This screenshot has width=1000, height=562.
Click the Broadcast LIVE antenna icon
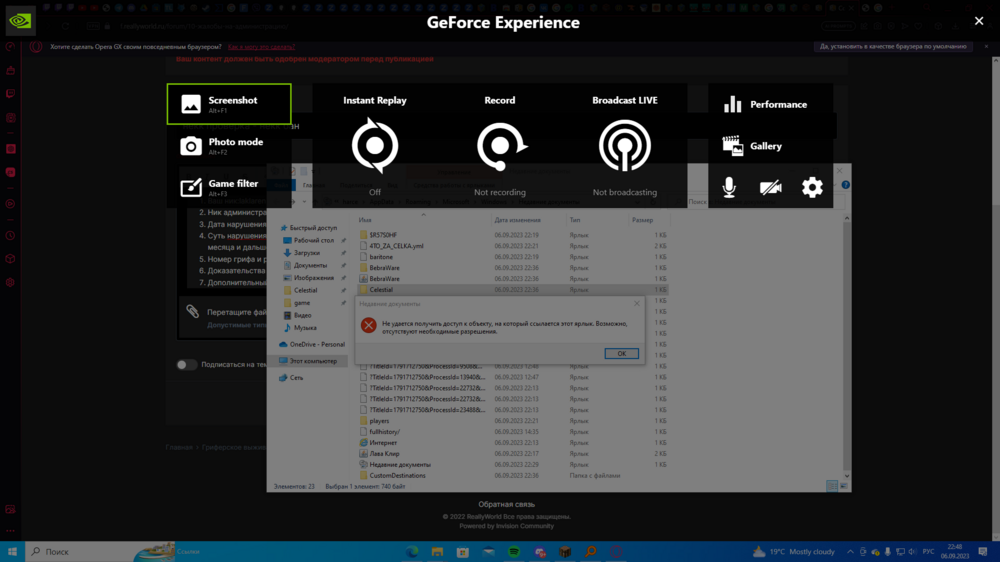624,145
